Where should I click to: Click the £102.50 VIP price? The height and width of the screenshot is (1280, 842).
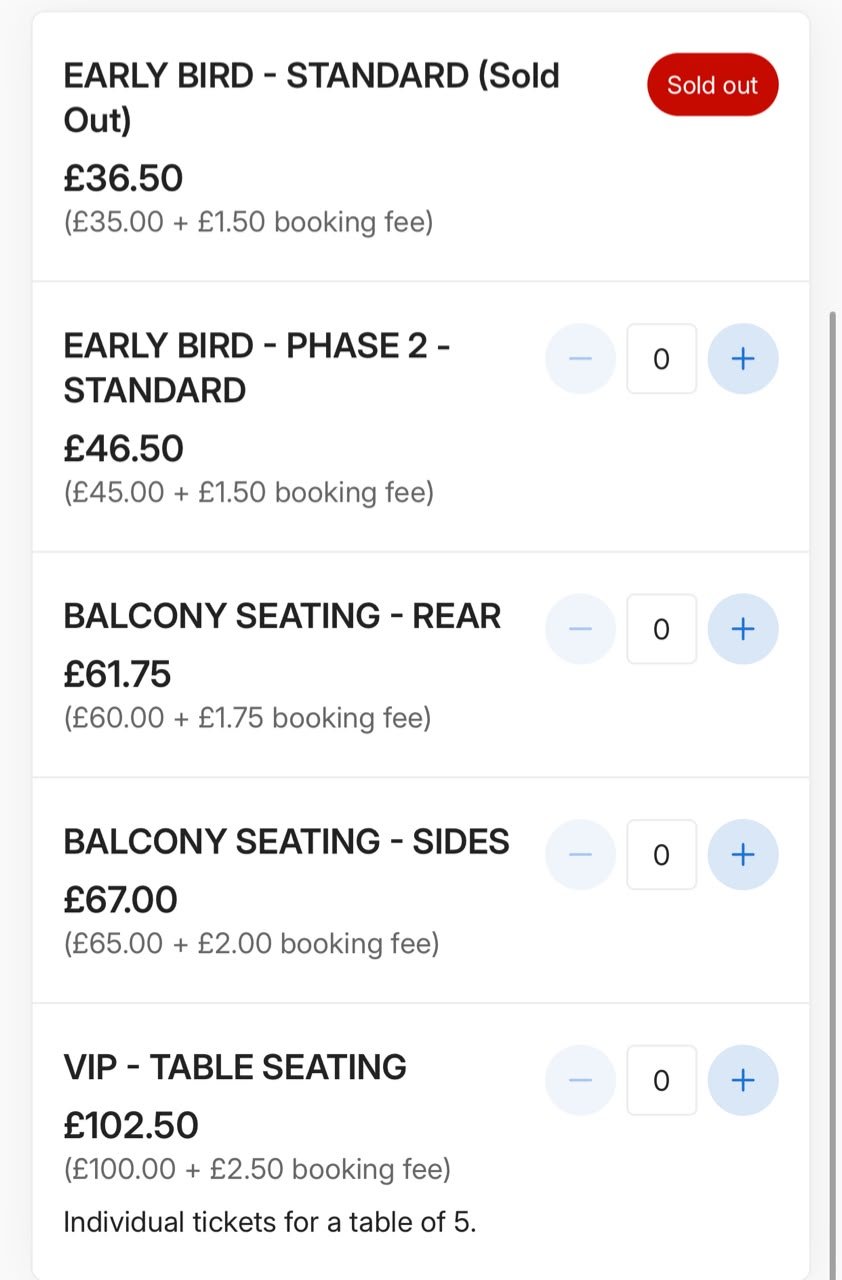click(x=131, y=1126)
